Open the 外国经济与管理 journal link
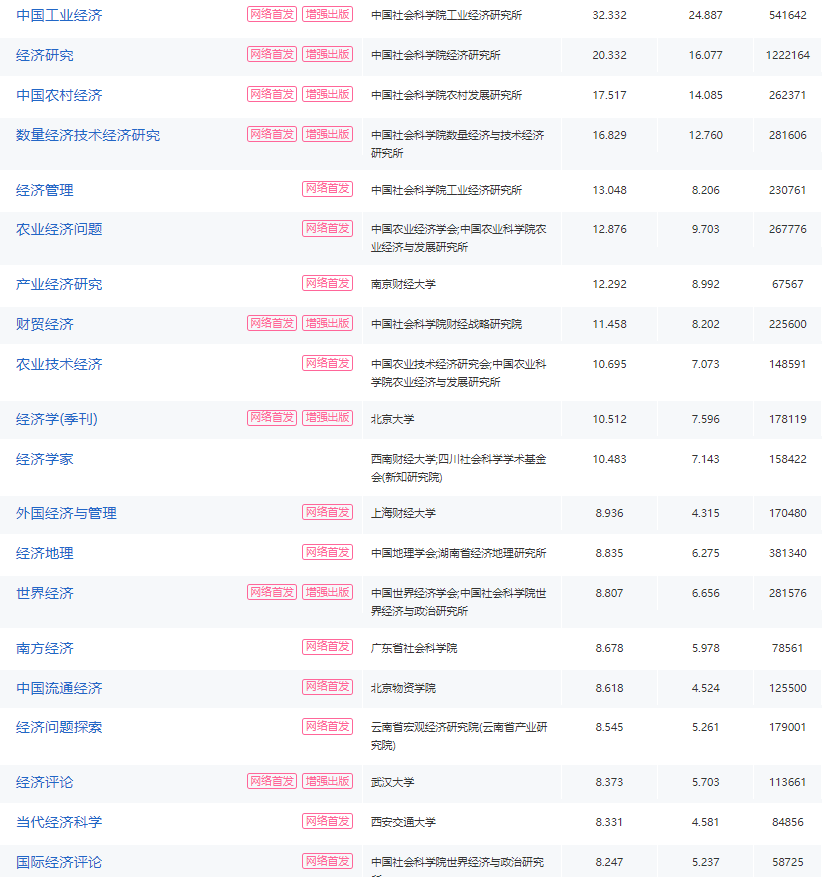 [x=67, y=513]
